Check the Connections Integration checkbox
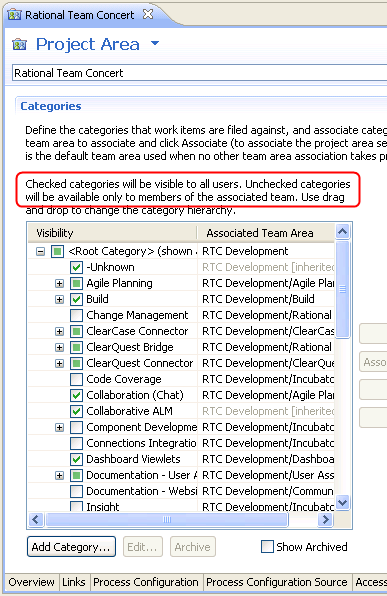 point(76,443)
